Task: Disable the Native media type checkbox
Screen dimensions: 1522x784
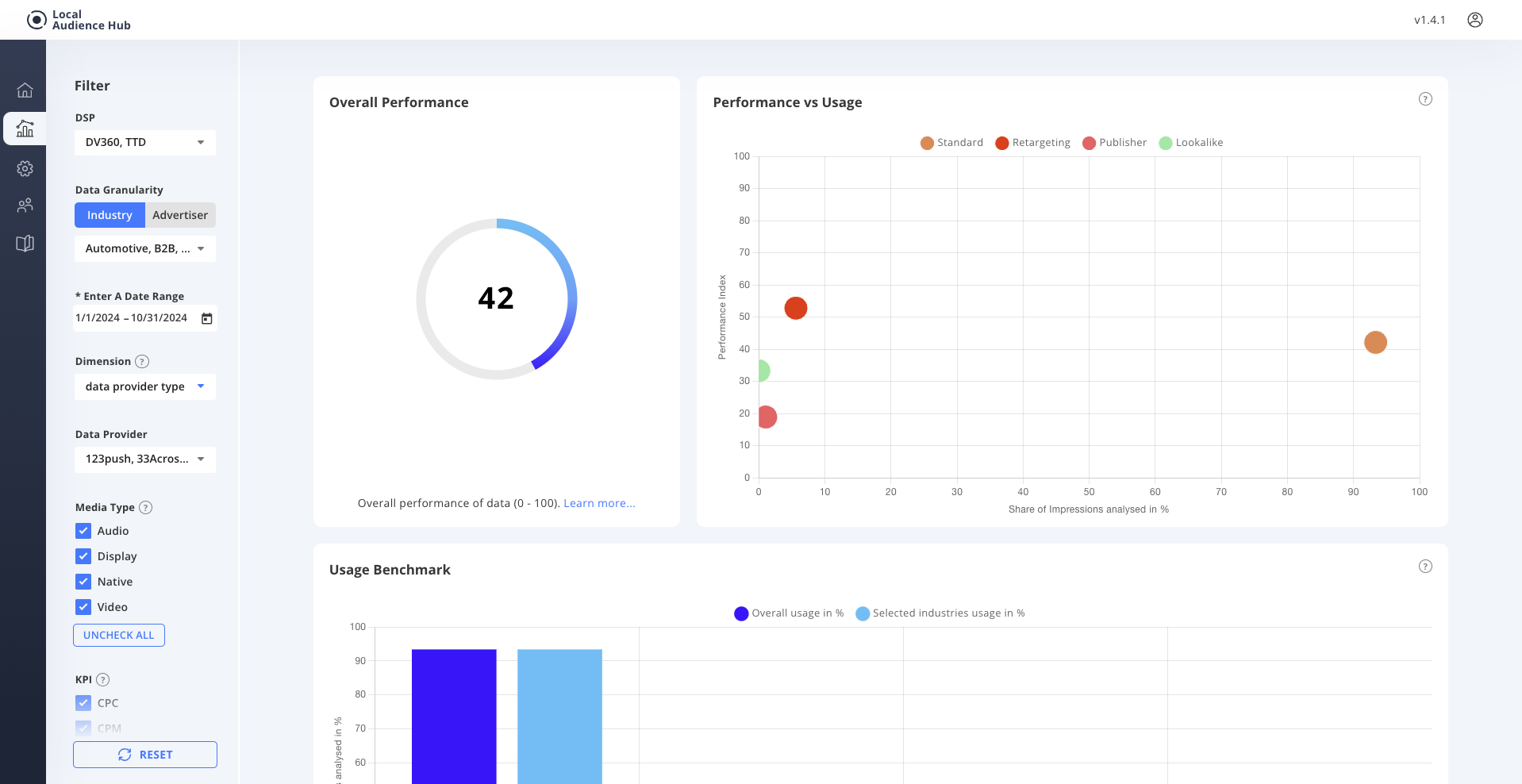Action: tap(83, 582)
